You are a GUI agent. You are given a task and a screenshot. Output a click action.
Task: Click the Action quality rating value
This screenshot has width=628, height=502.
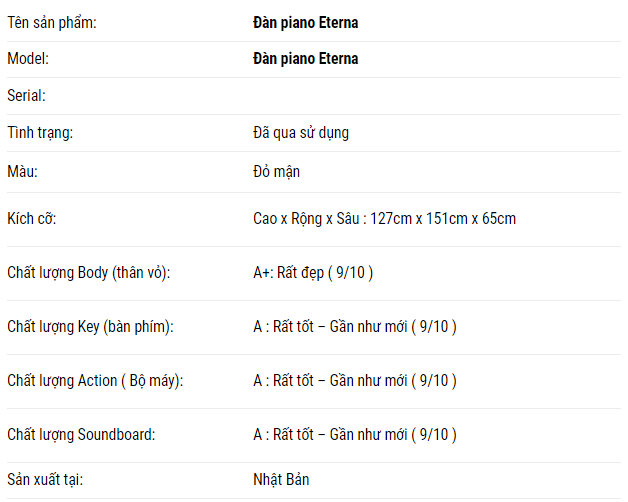click(354, 380)
